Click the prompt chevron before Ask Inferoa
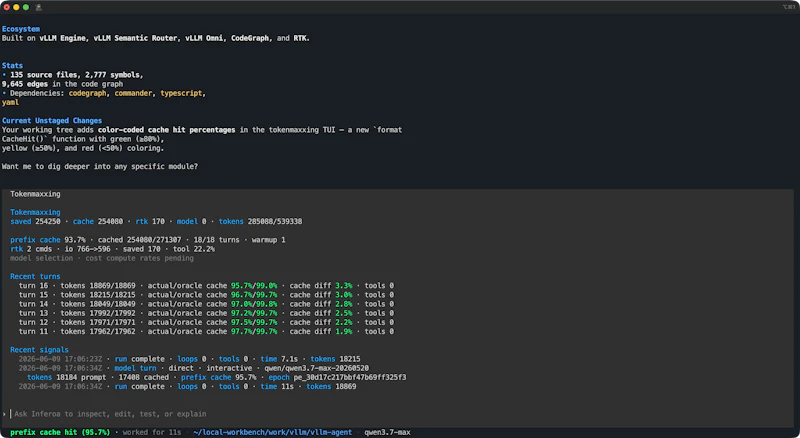This screenshot has height=438, width=800. point(4,414)
